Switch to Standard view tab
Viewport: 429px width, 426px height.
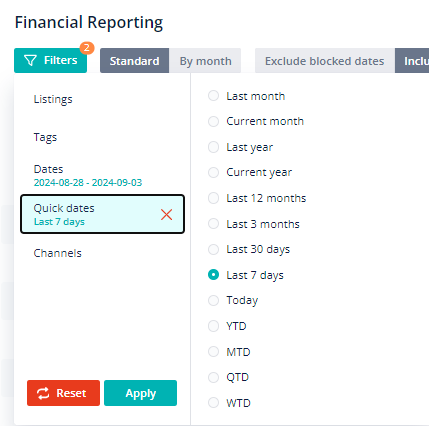tap(134, 61)
